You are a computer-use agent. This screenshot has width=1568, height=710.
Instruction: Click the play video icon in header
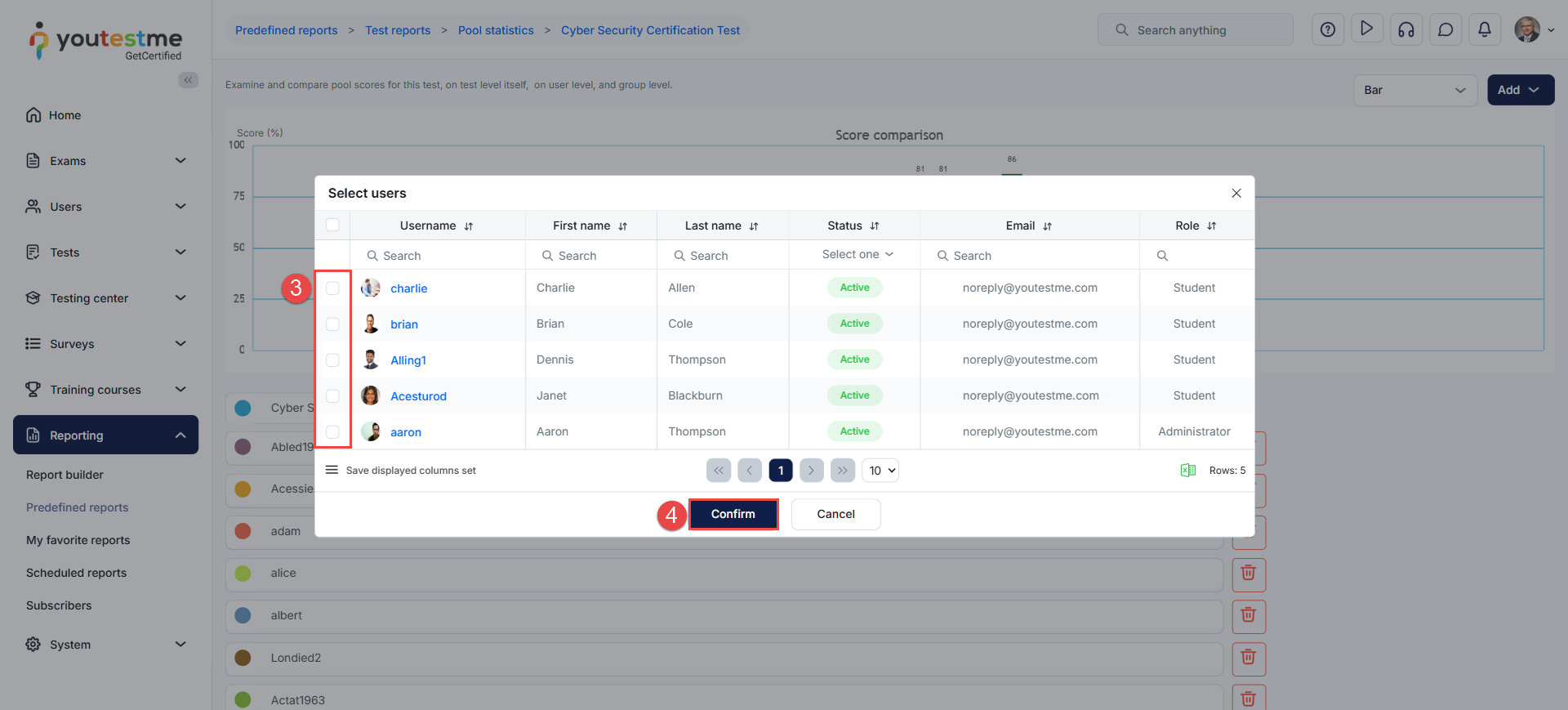point(1366,29)
